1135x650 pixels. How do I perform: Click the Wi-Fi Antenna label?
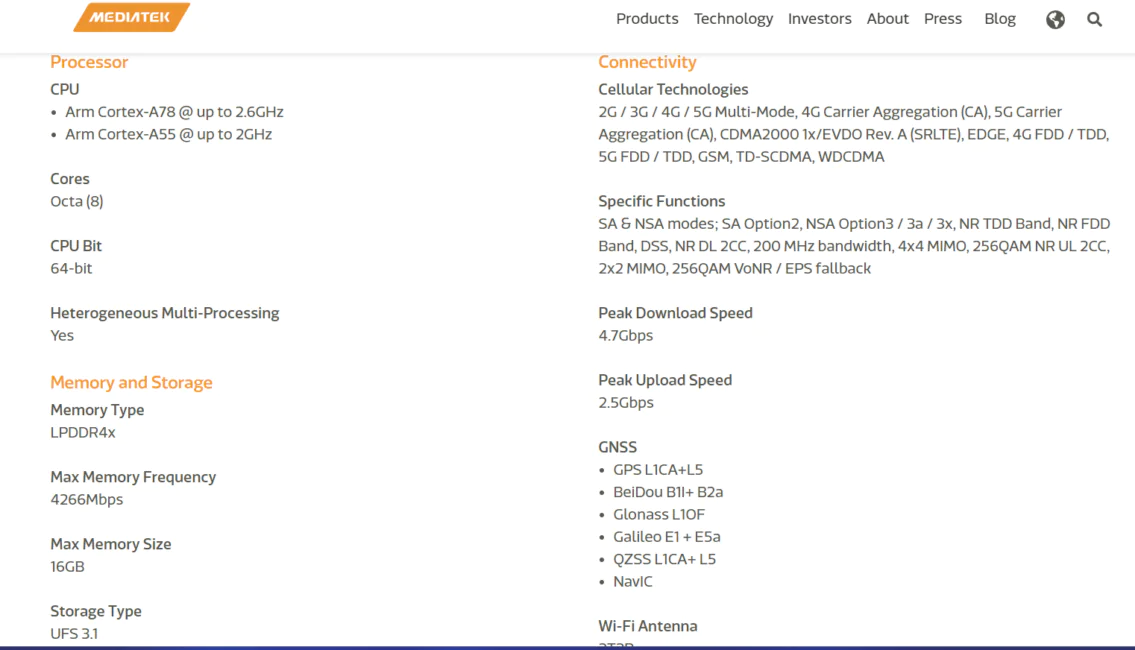coord(648,626)
